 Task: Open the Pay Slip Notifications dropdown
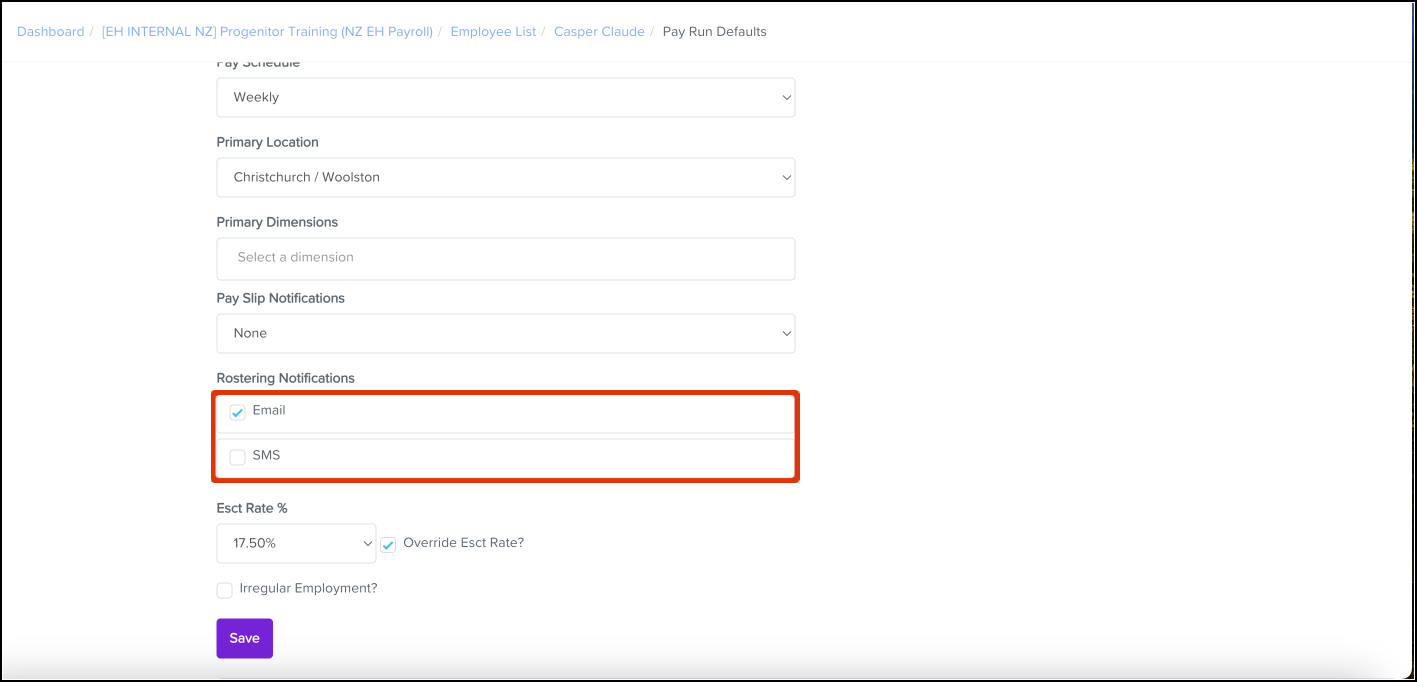coord(505,333)
